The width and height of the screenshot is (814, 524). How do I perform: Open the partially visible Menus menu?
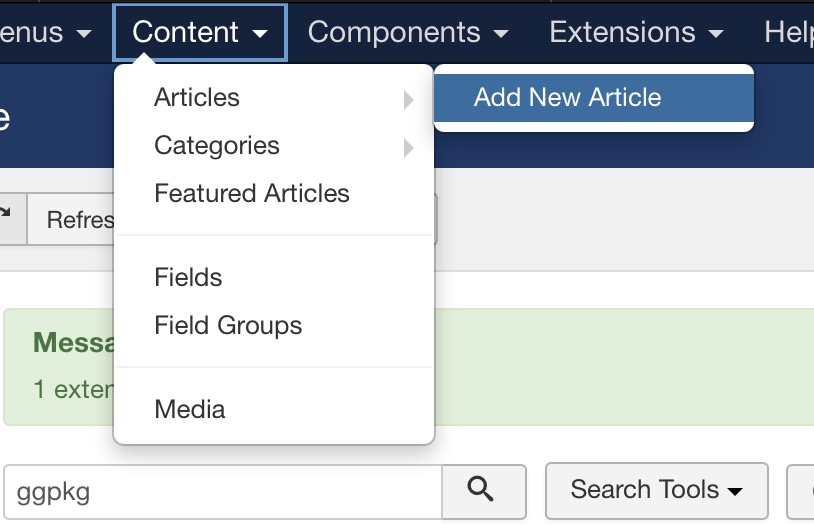[x=45, y=32]
